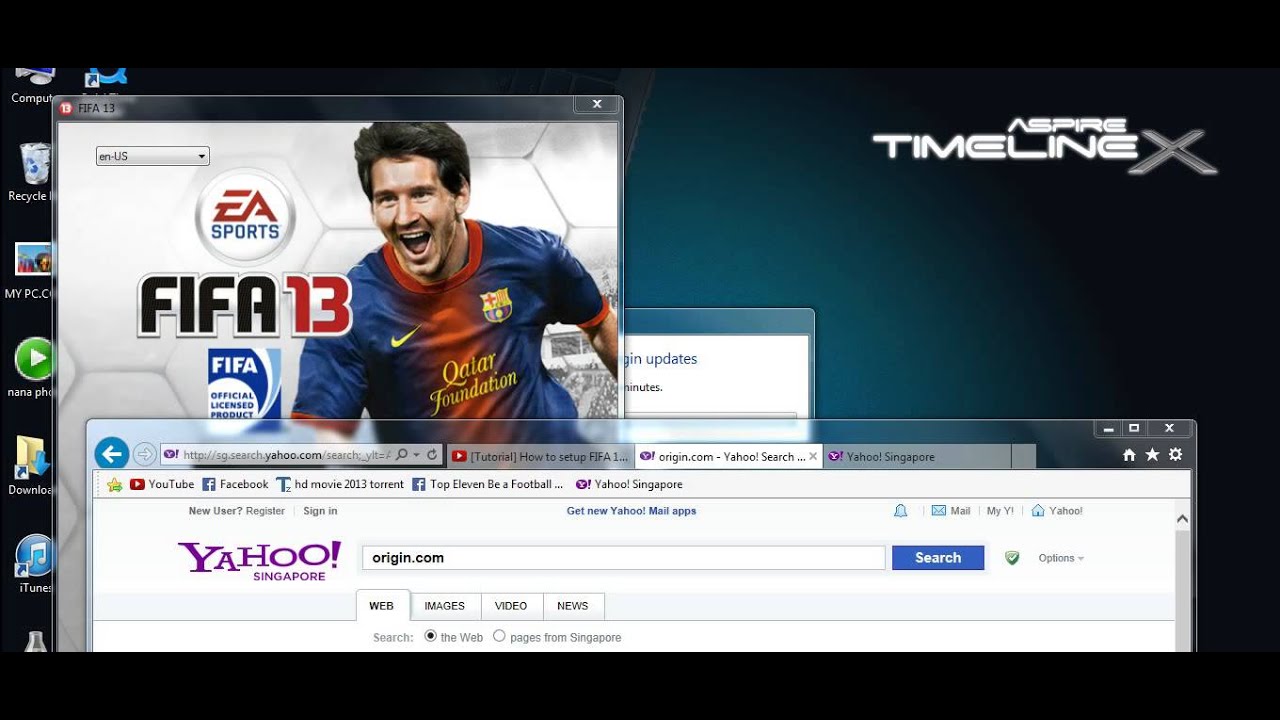This screenshot has width=1280, height=720.
Task: Open the en-US language dropdown in FIFA 13
Action: (152, 156)
